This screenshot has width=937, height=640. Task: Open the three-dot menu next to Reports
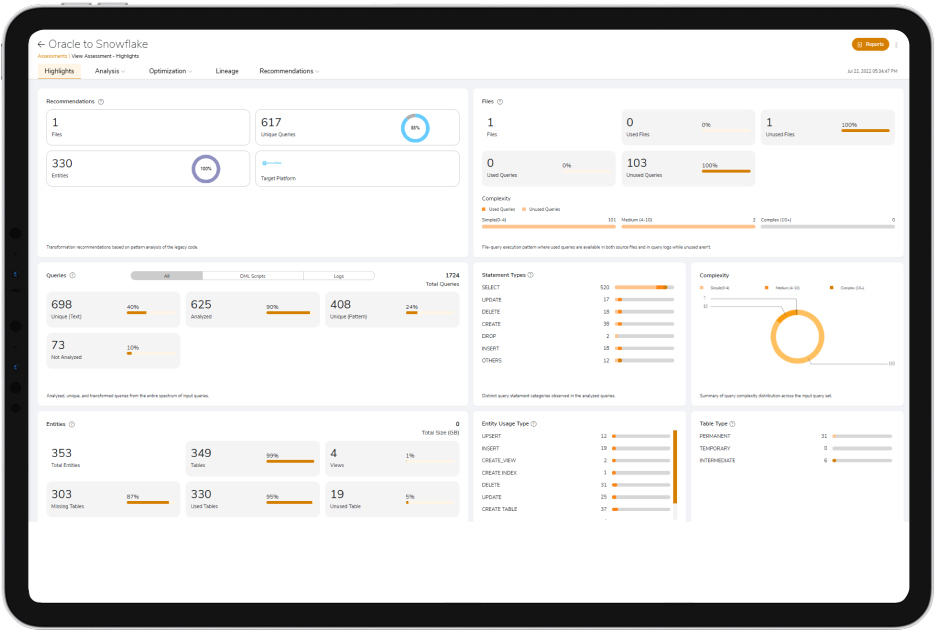click(x=896, y=45)
